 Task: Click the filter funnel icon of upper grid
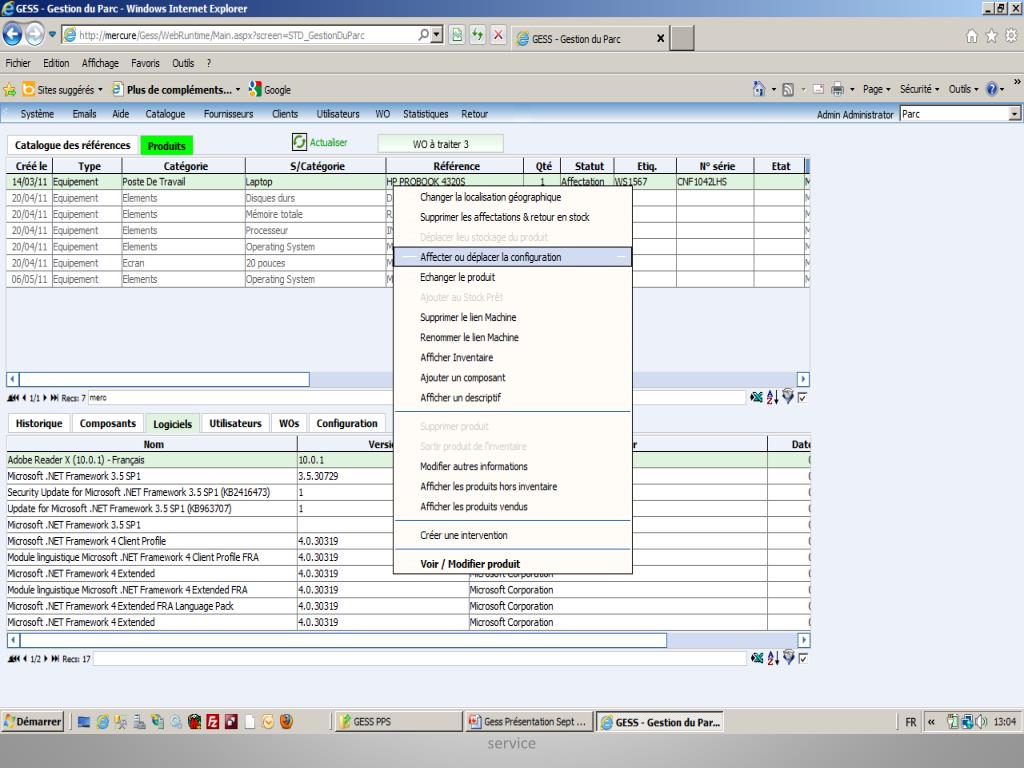coord(788,396)
